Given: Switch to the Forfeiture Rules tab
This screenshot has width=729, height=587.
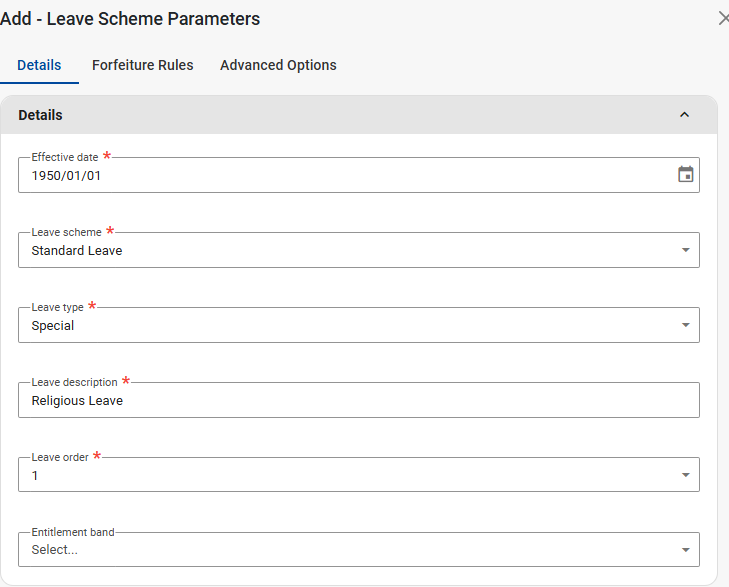Looking at the screenshot, I should click(142, 65).
